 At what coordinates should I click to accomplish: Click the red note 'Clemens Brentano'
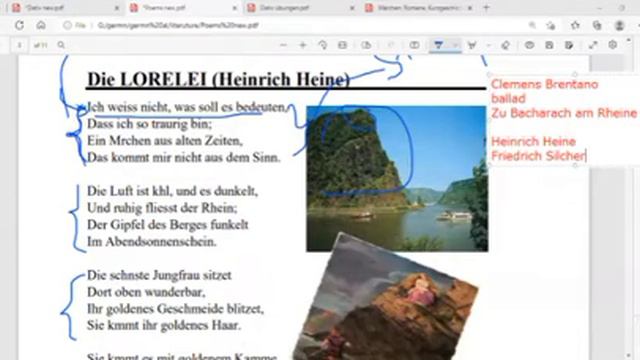tap(544, 84)
